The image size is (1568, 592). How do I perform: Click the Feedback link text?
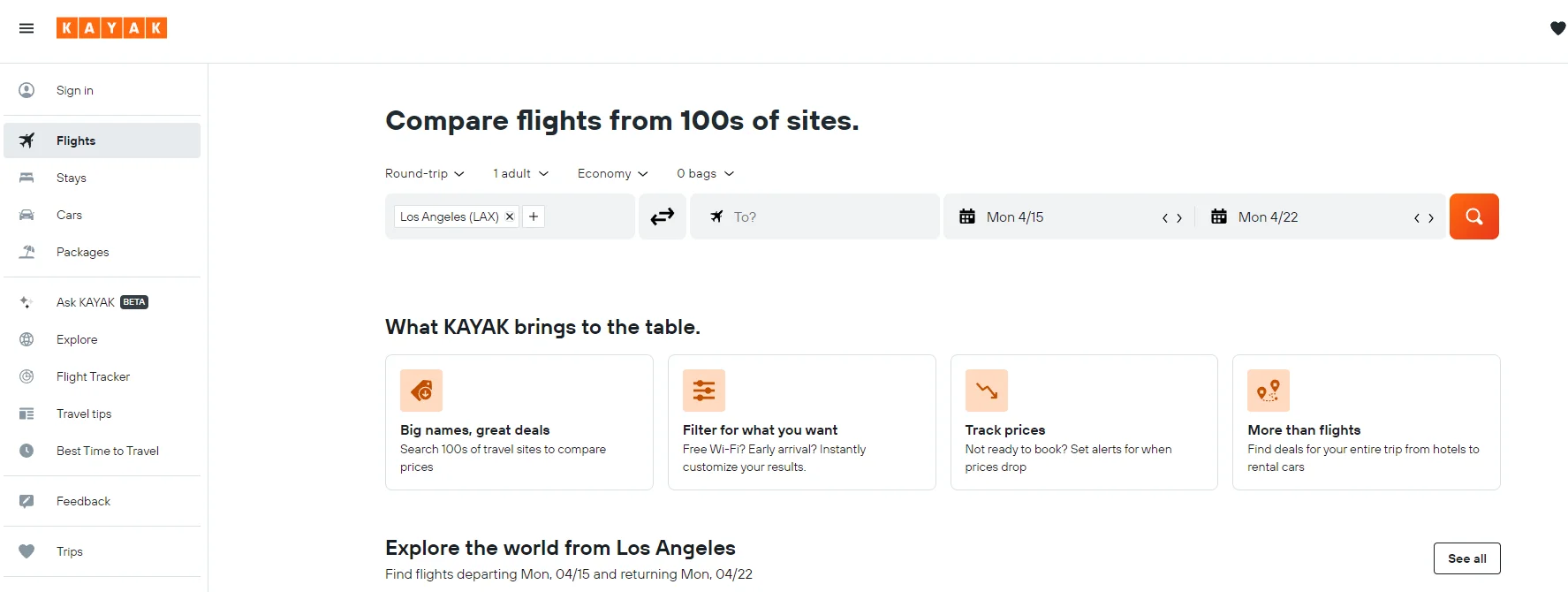pos(83,501)
